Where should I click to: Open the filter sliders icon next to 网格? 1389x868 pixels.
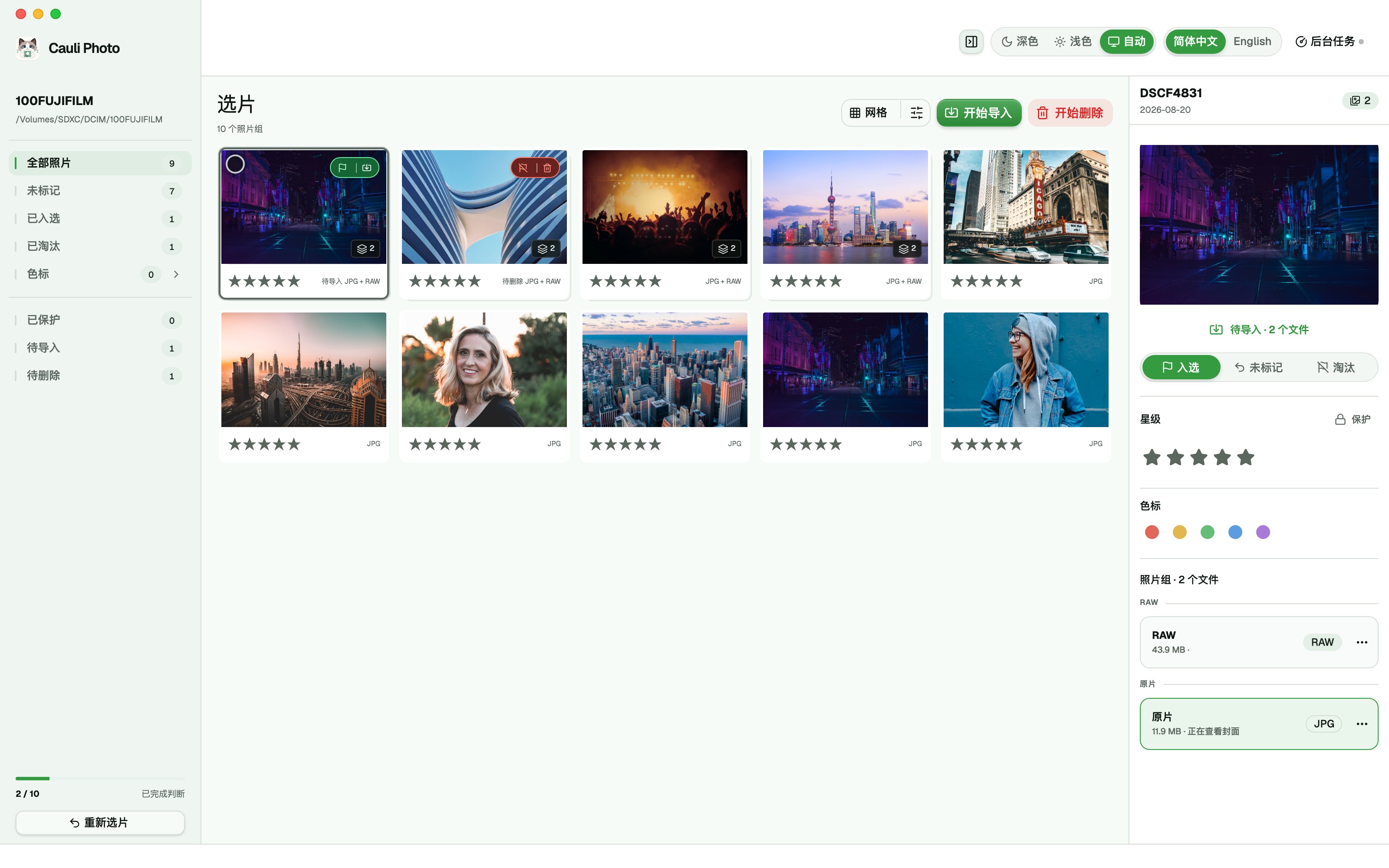pyautogui.click(x=916, y=113)
